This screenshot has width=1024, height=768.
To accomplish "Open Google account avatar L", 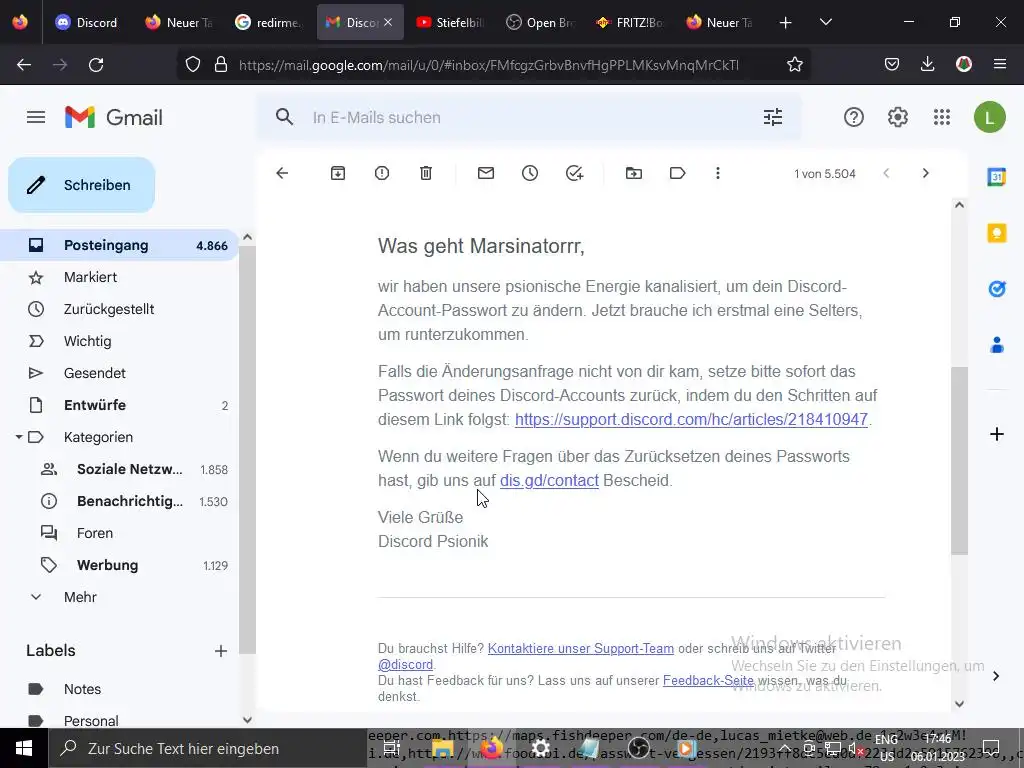I will pyautogui.click(x=989, y=118).
